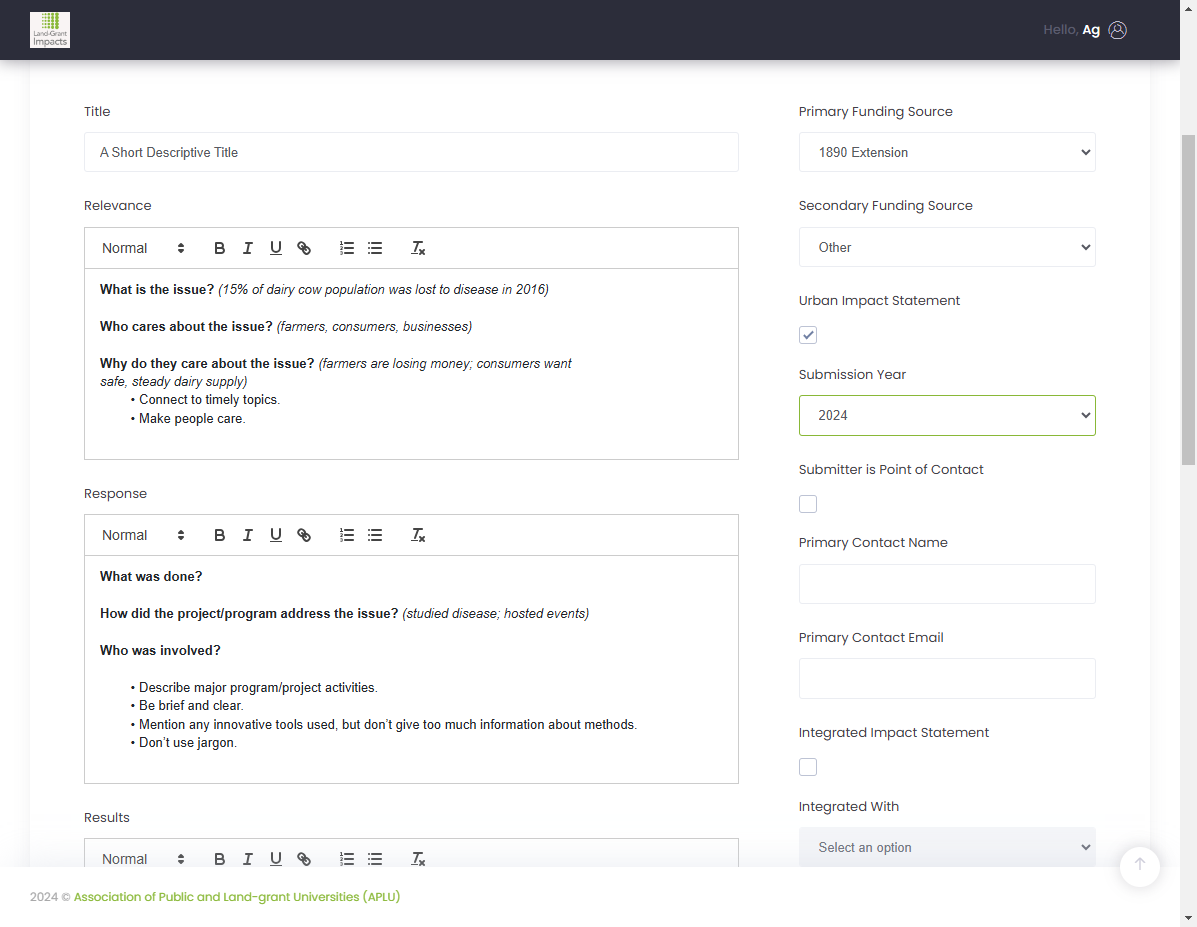
Task: Click the Land-Grant Impacts logo
Action: [x=50, y=30]
